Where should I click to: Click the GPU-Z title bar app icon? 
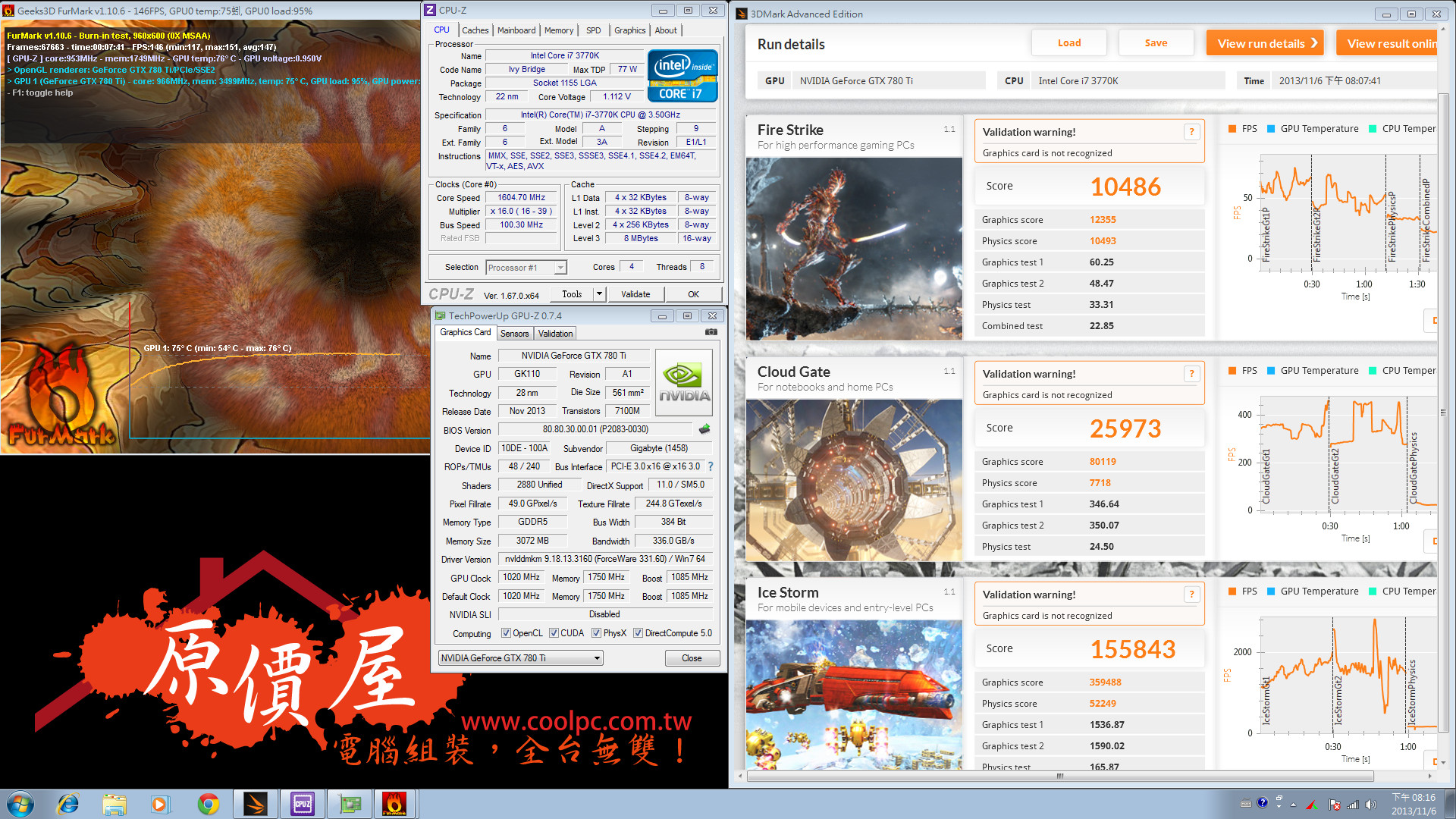point(441,316)
